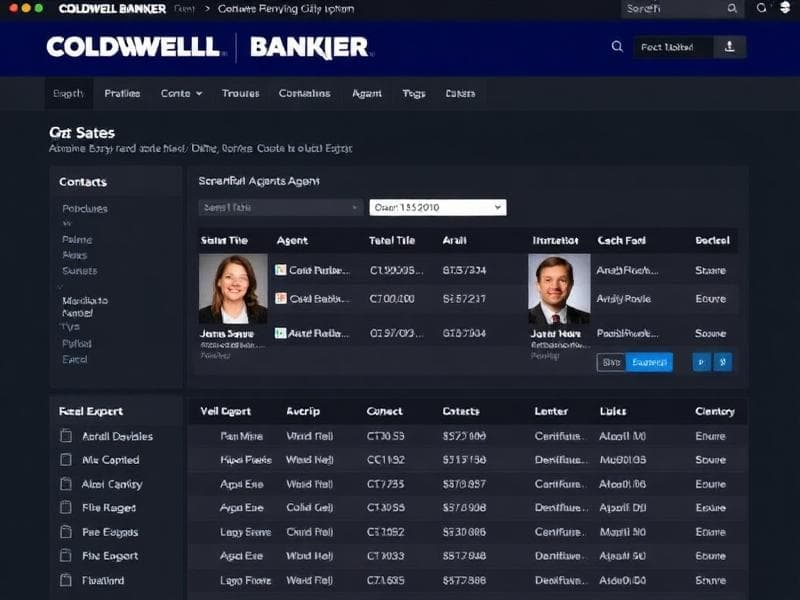This screenshot has width=800, height=600.
Task: Tick the File Eagert checkbox
Action: 66,556
